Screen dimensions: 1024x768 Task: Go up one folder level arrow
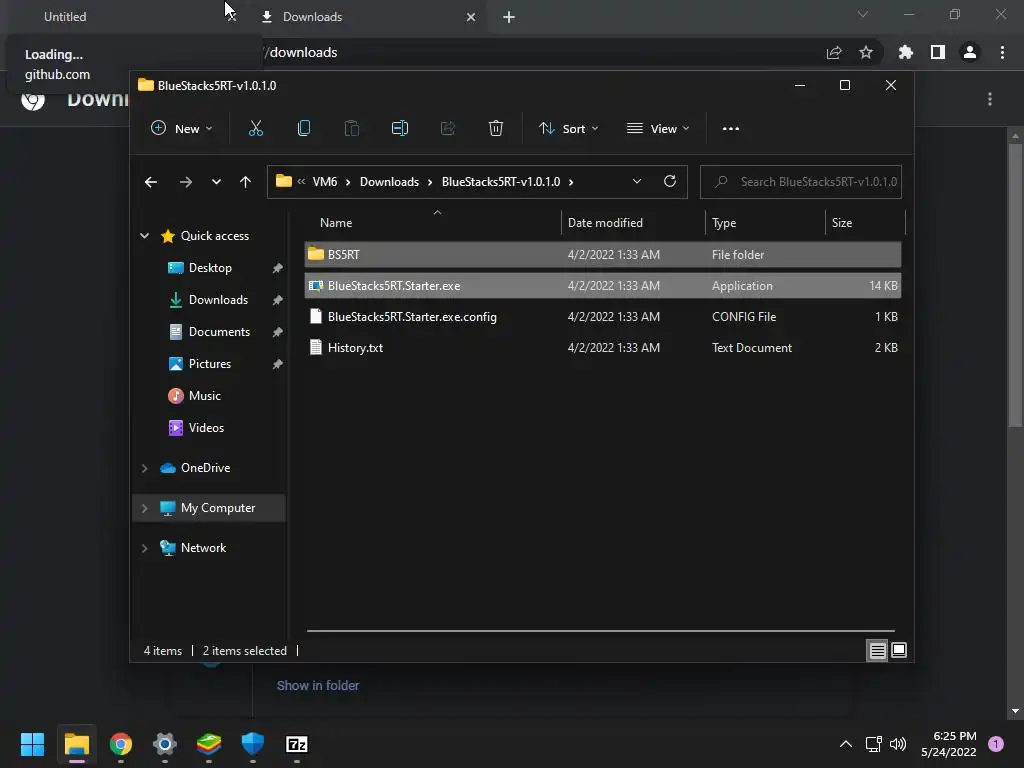click(x=245, y=182)
